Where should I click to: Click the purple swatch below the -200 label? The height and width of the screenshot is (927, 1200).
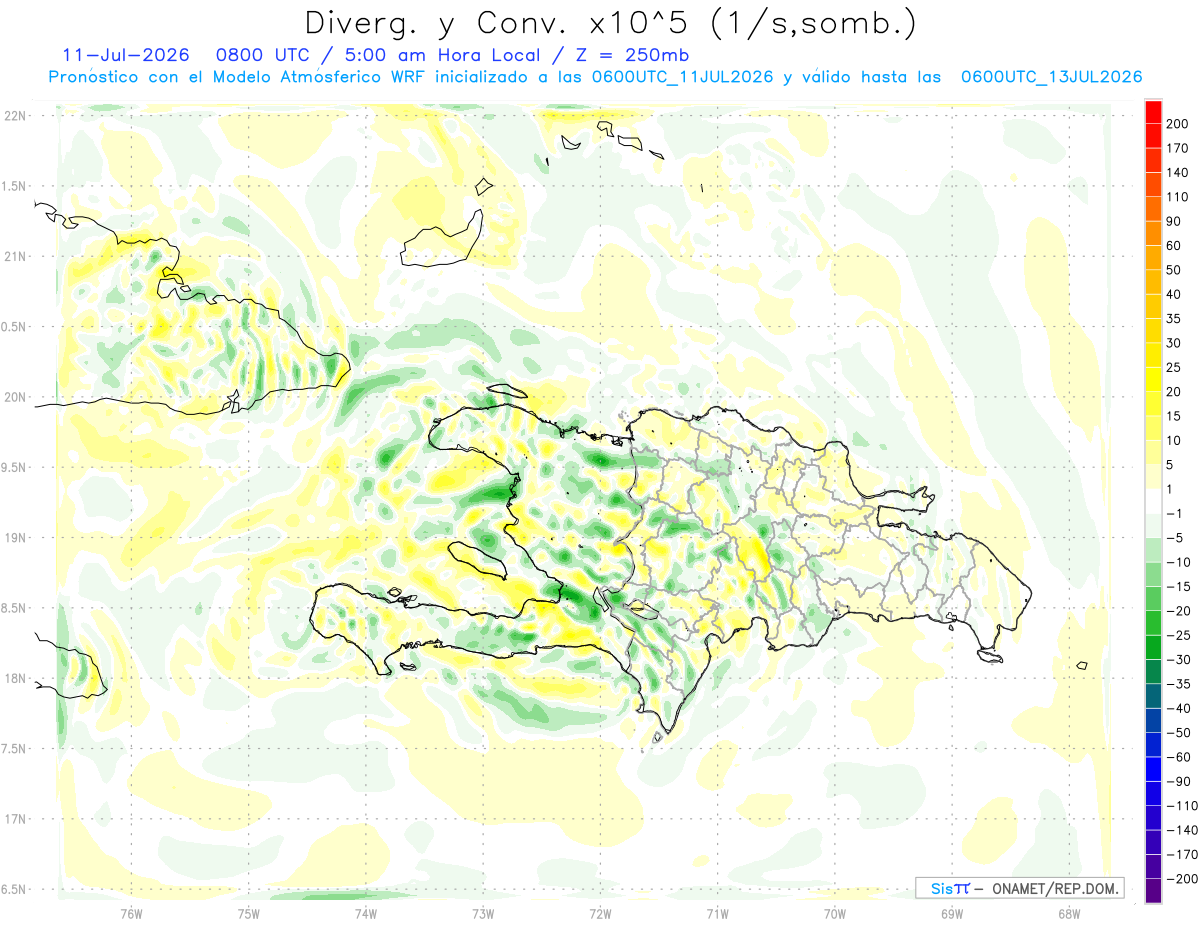1154,891
